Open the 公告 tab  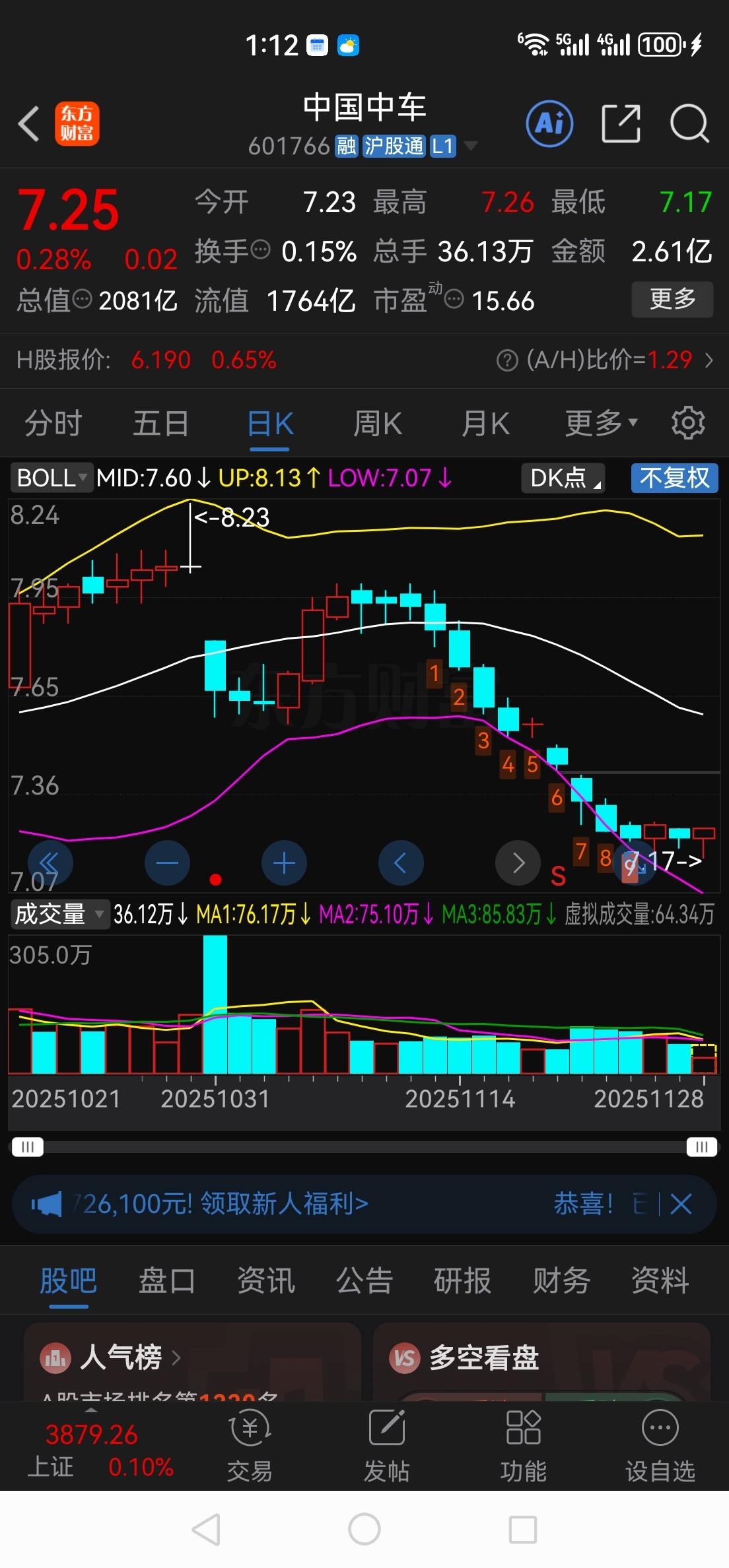(x=364, y=1280)
